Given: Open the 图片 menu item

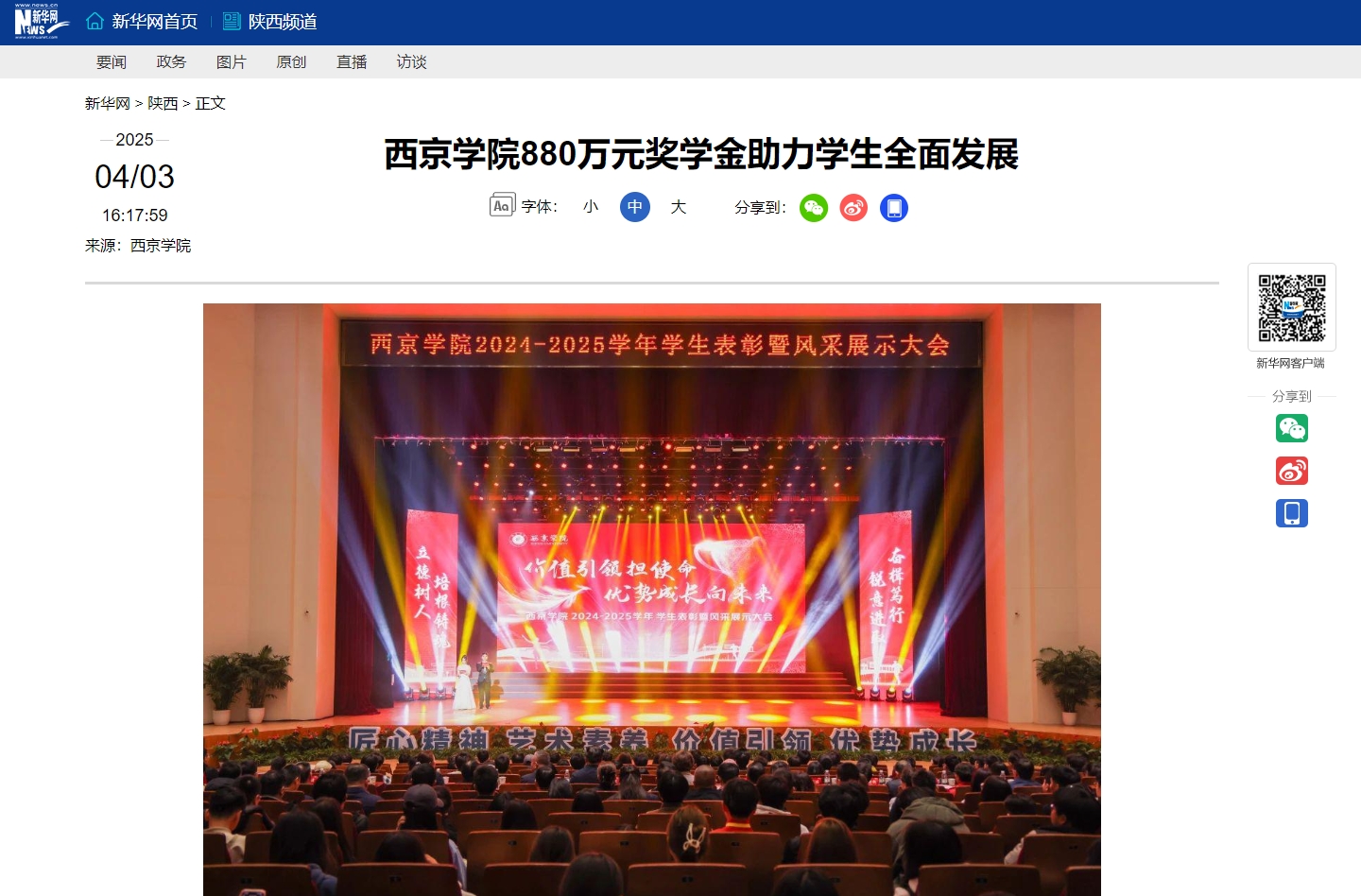Looking at the screenshot, I should point(232,62).
